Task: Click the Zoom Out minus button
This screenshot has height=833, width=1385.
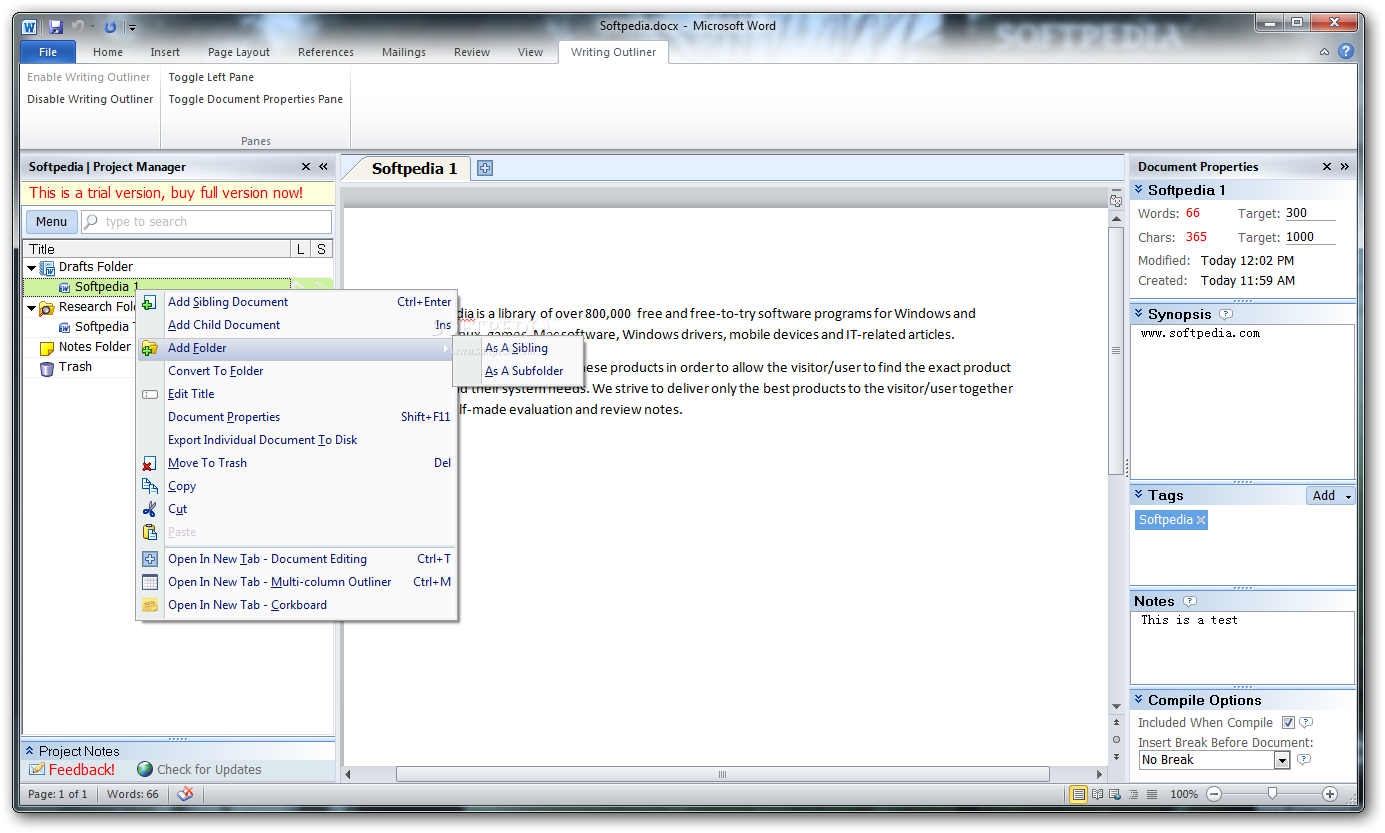Action: [x=1214, y=794]
